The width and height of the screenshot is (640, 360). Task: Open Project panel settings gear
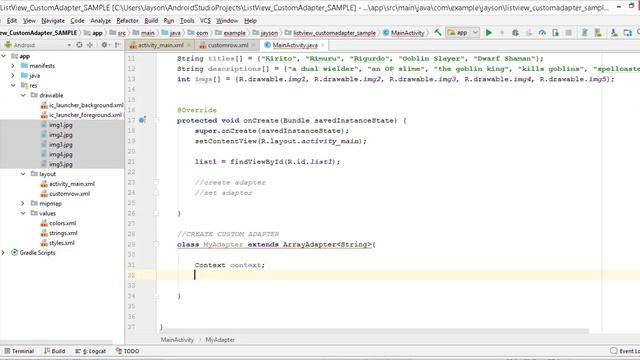click(x=105, y=45)
